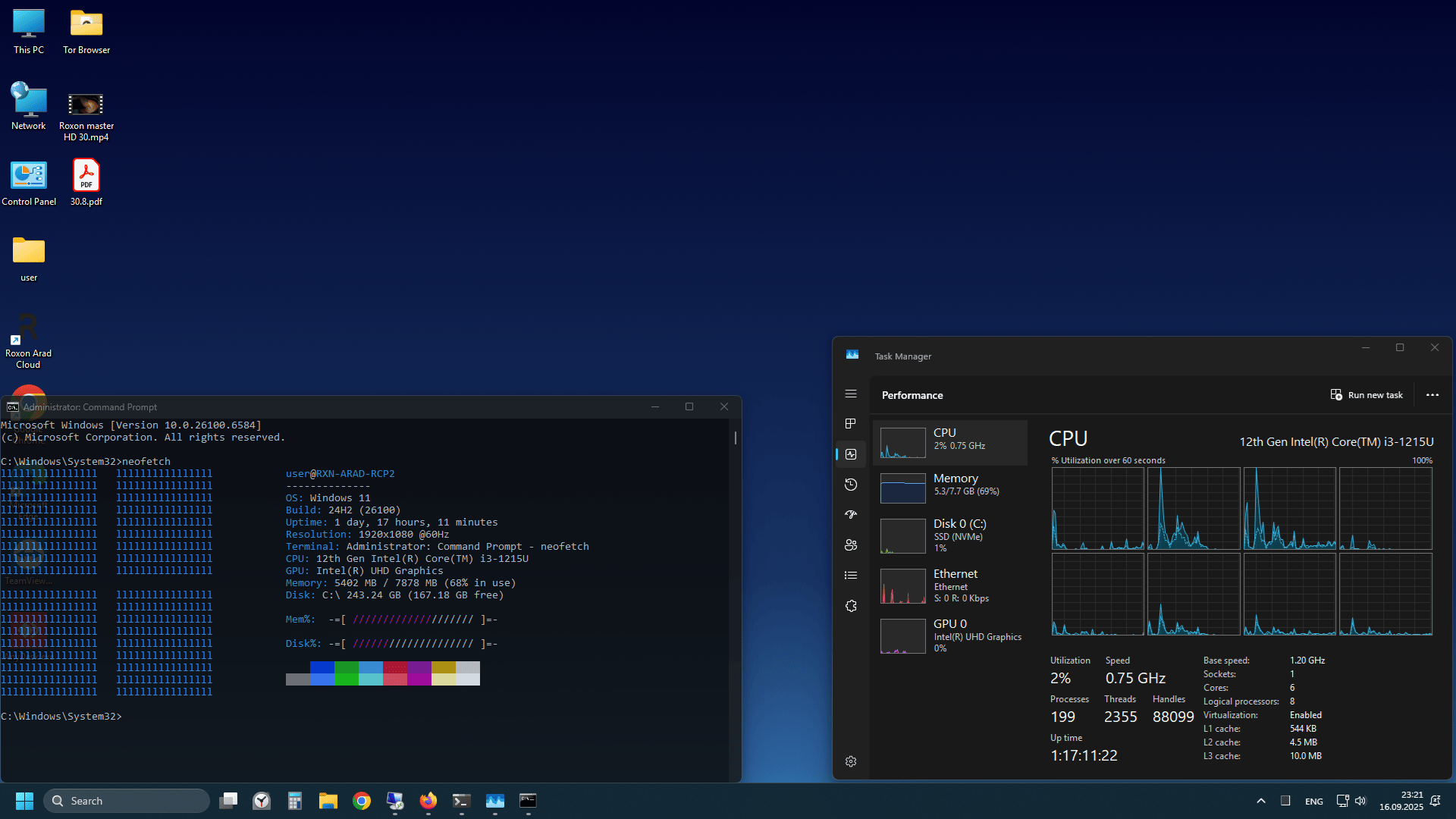1456x819 pixels.
Task: Open Services page in Task Manager sidebar
Action: pos(851,606)
